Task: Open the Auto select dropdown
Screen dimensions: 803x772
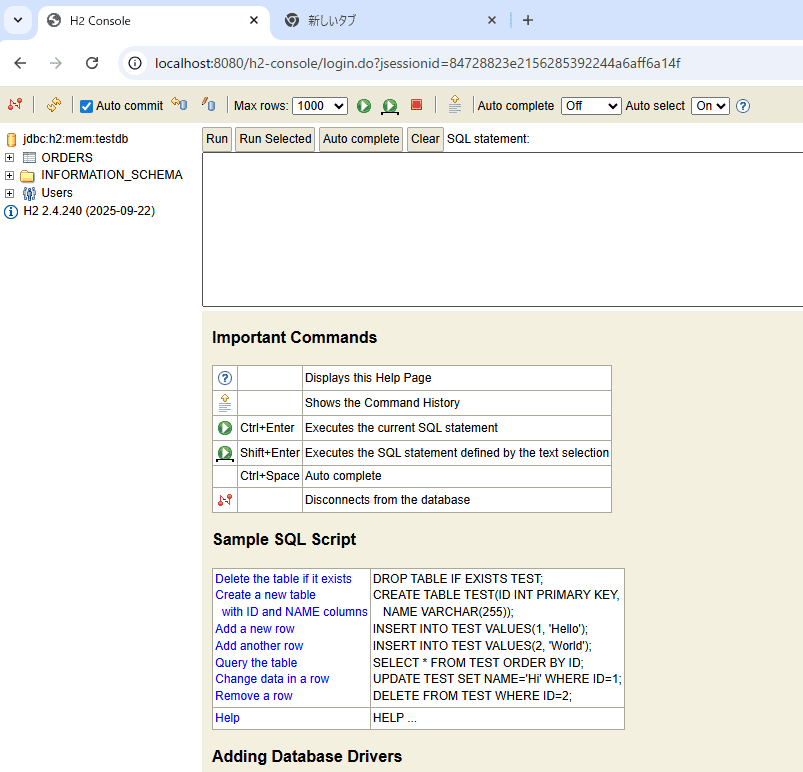Action: 710,106
